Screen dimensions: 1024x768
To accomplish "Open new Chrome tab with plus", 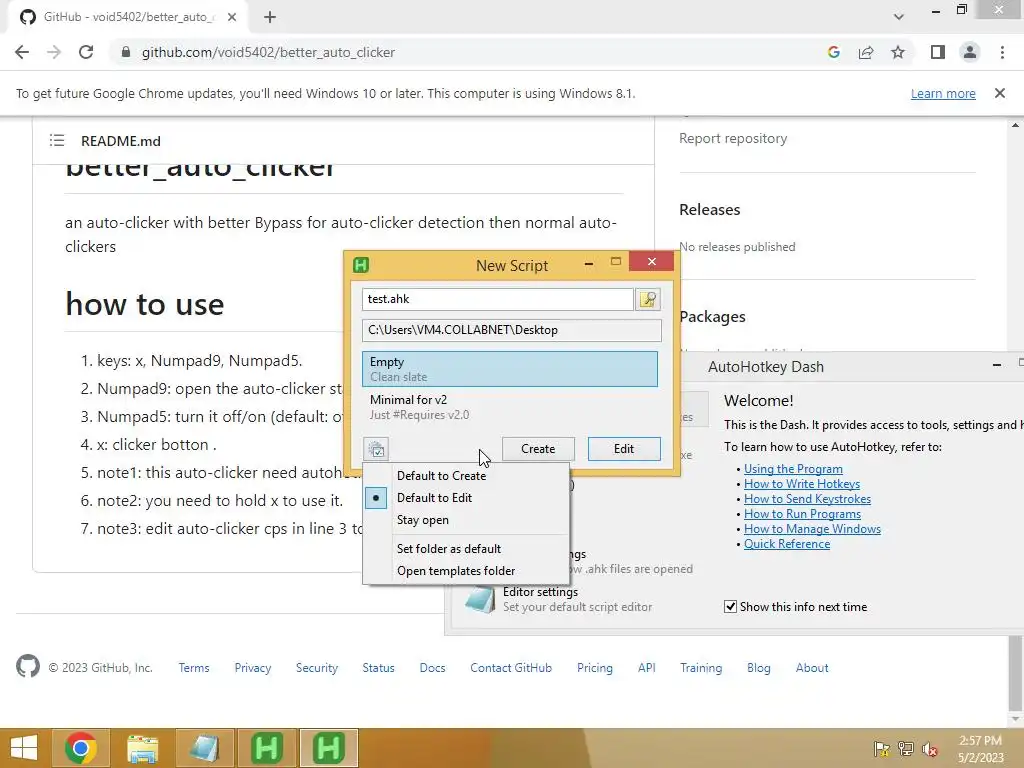I will [x=270, y=17].
